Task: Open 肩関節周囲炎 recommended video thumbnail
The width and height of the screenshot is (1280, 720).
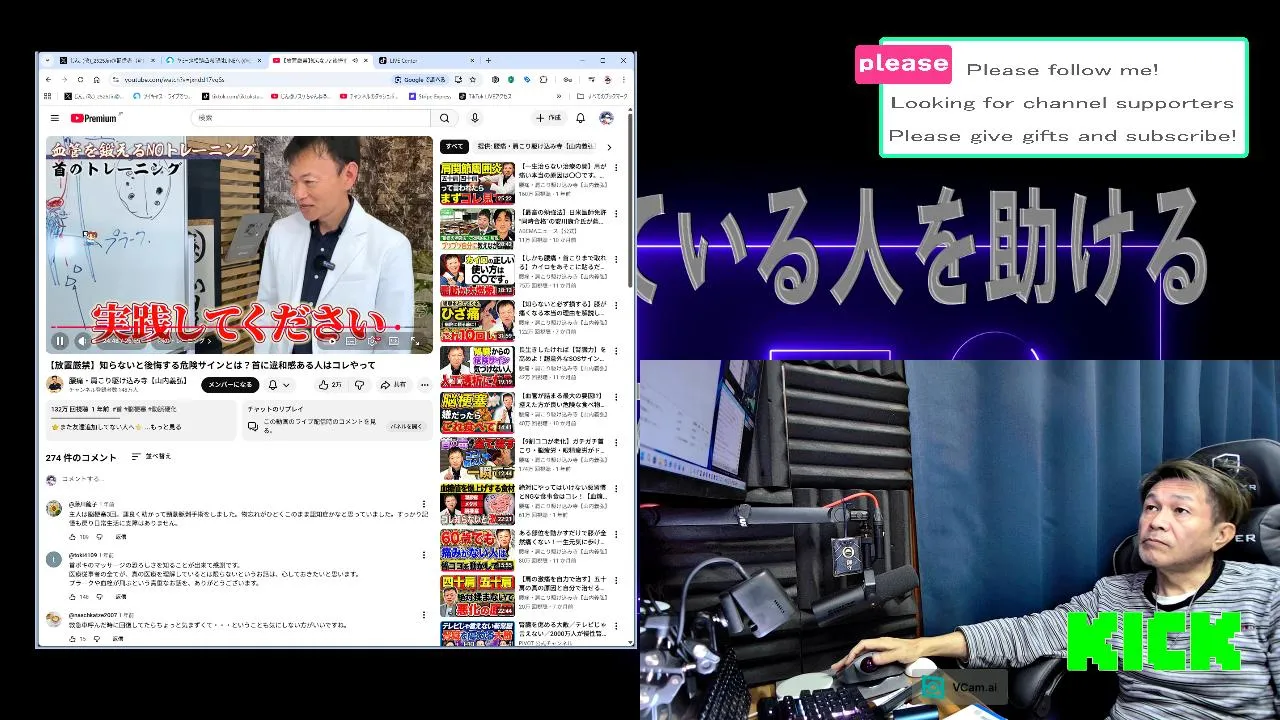Action: pyautogui.click(x=477, y=183)
